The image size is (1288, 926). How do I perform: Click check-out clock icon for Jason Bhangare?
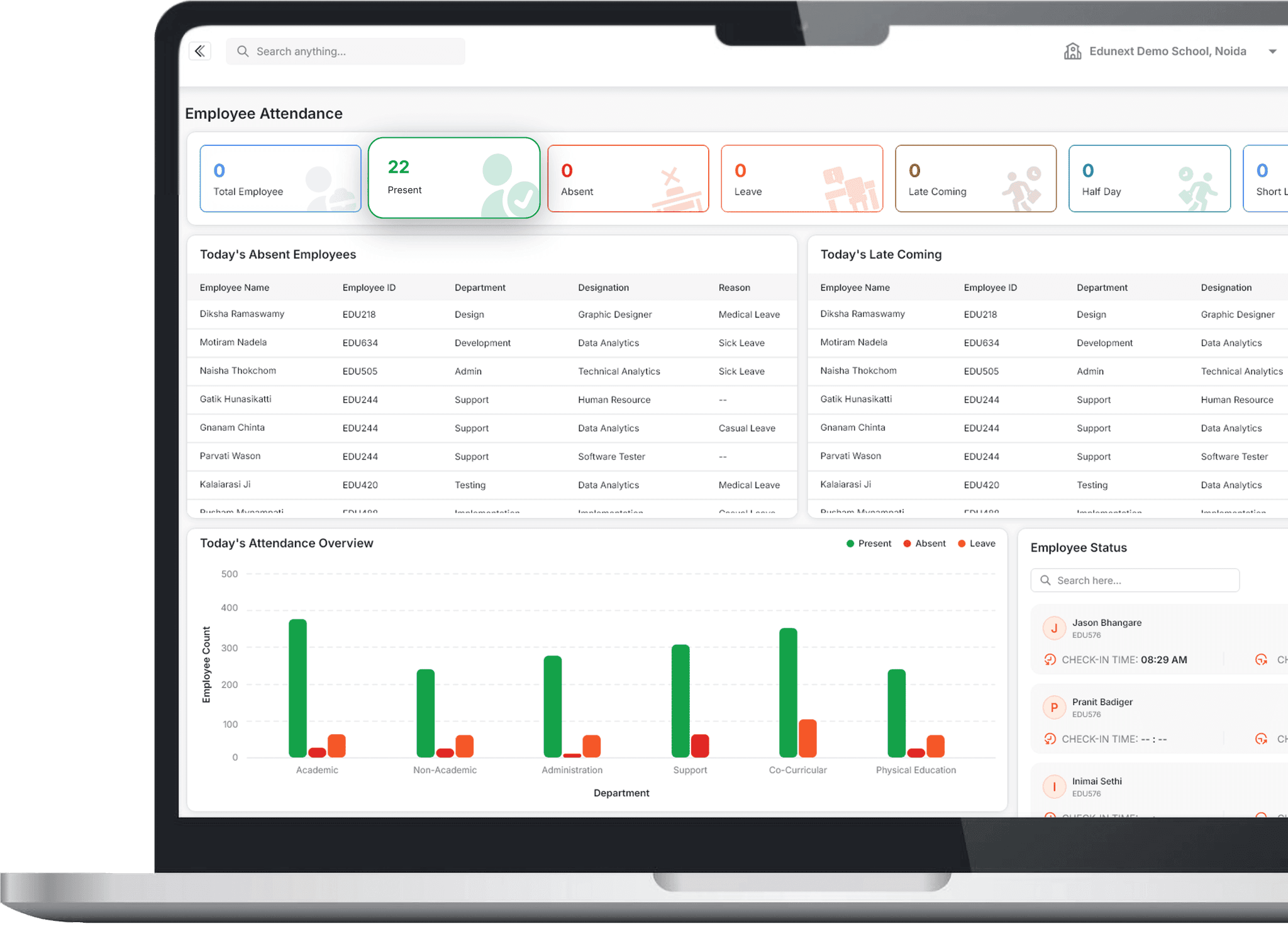(x=1261, y=659)
